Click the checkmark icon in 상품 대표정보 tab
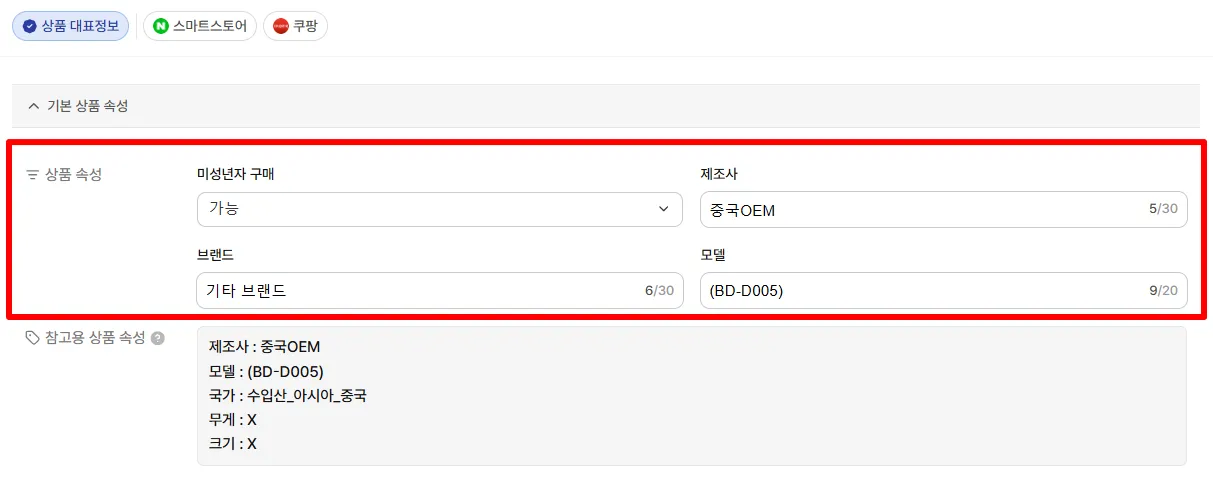The width and height of the screenshot is (1213, 501). click(x=29, y=26)
